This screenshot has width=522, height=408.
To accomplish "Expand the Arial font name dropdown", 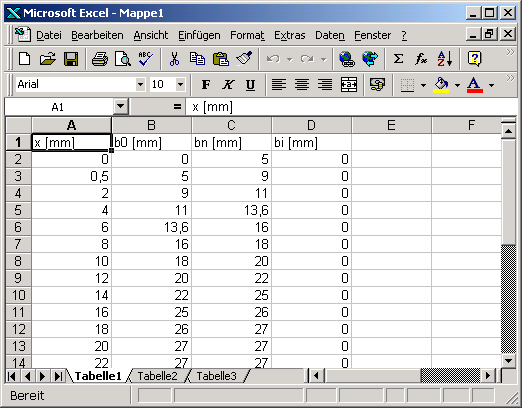I will coord(140,85).
